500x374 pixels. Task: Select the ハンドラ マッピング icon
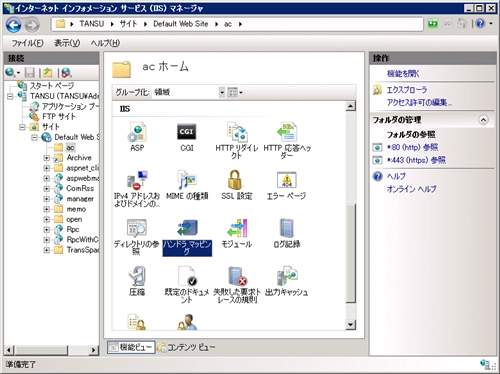[x=187, y=237]
